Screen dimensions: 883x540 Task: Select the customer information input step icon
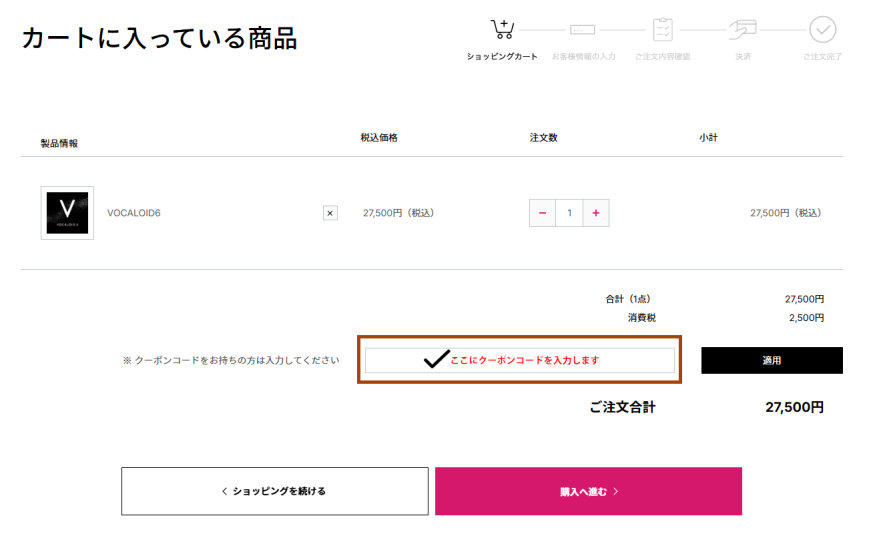[x=582, y=30]
